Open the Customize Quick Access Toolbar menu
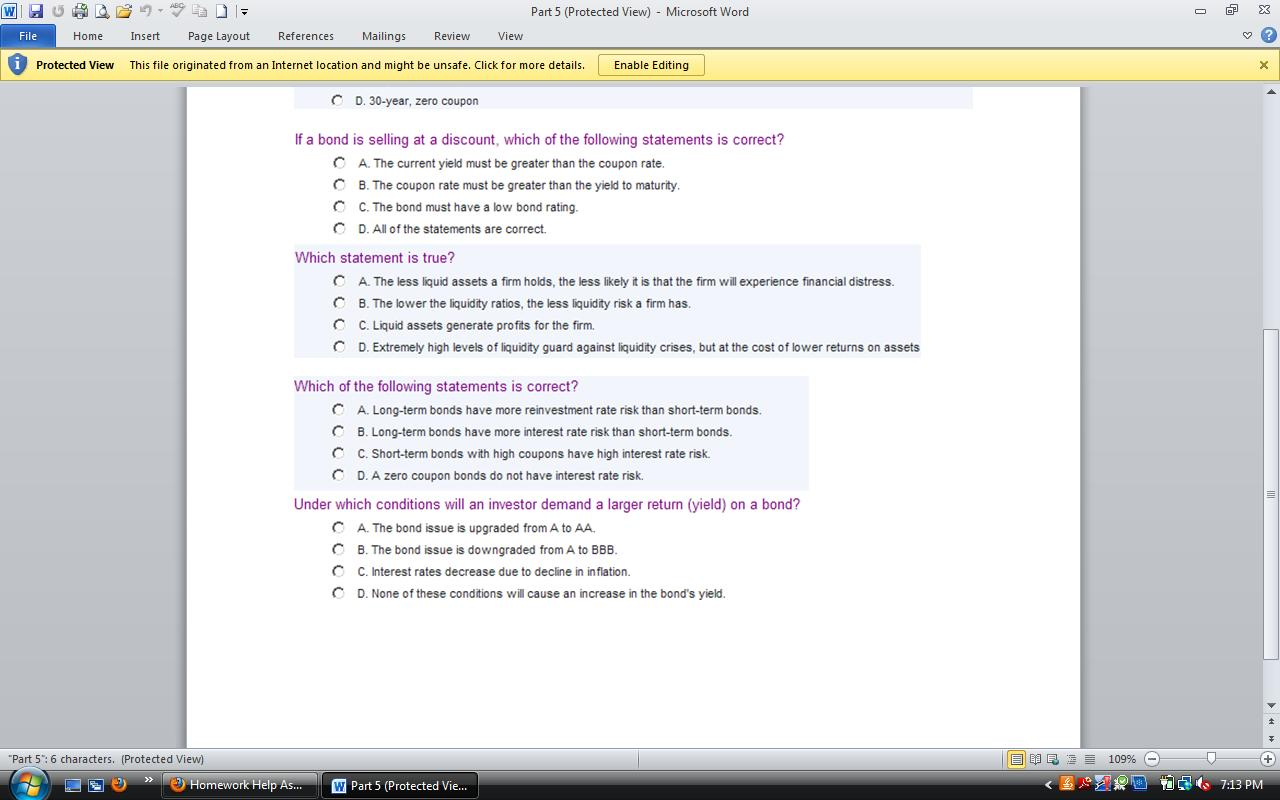 point(244,12)
